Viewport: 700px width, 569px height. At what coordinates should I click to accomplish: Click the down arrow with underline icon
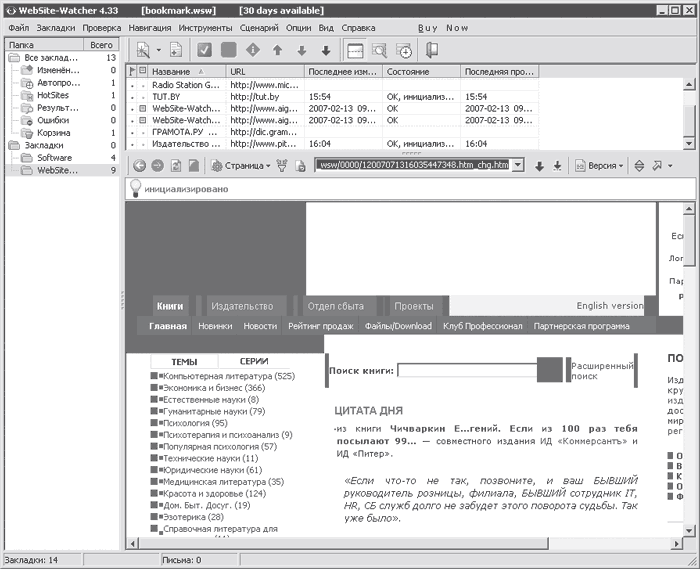click(x=557, y=166)
